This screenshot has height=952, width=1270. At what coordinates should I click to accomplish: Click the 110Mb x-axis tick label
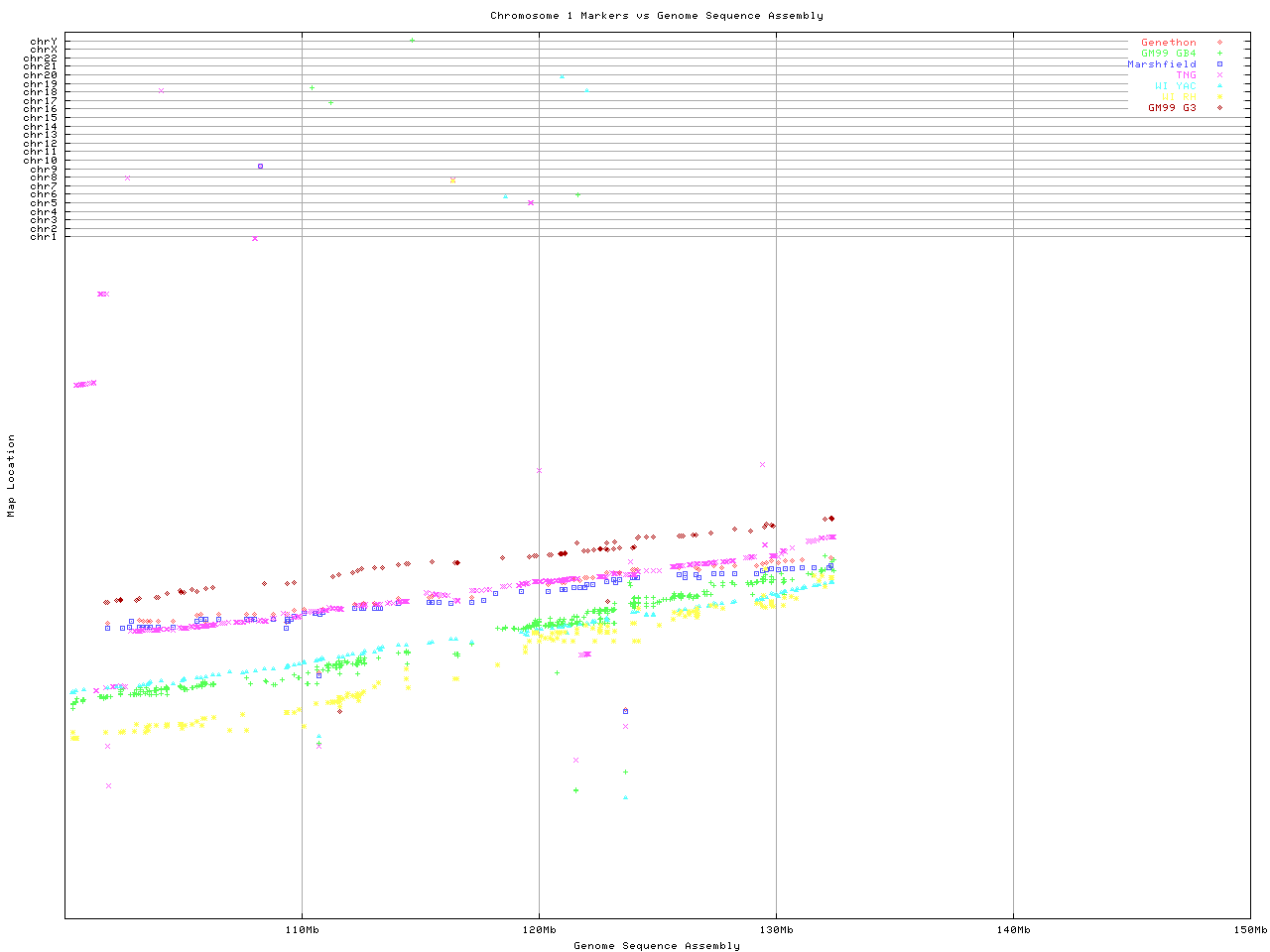pyautogui.click(x=302, y=930)
